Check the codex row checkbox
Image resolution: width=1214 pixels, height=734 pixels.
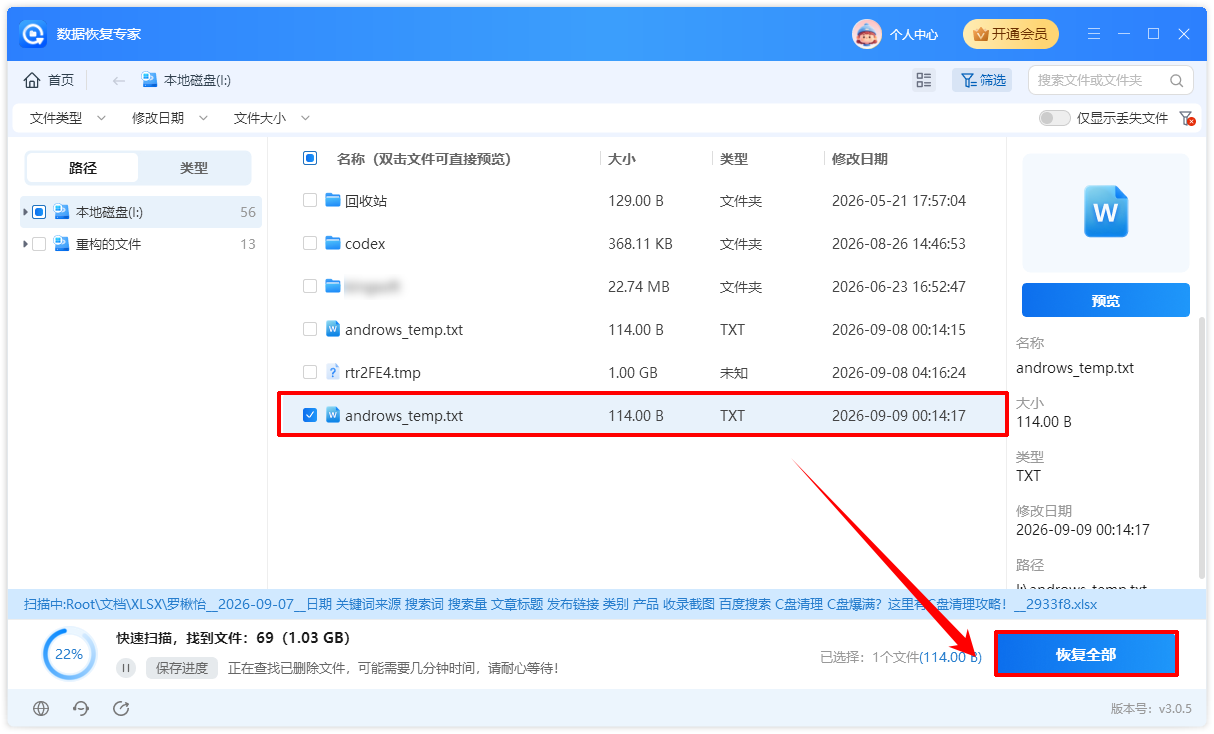pyautogui.click(x=310, y=244)
